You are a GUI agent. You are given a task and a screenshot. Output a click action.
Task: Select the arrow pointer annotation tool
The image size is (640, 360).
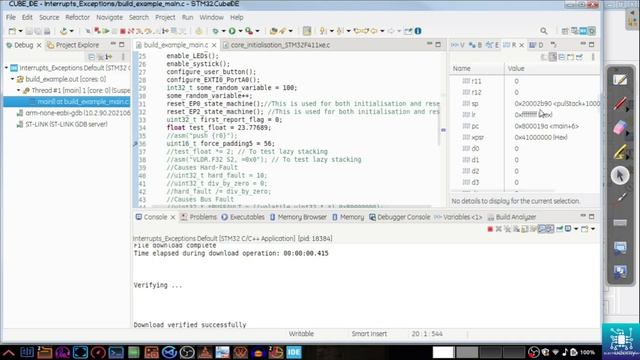coord(620,176)
